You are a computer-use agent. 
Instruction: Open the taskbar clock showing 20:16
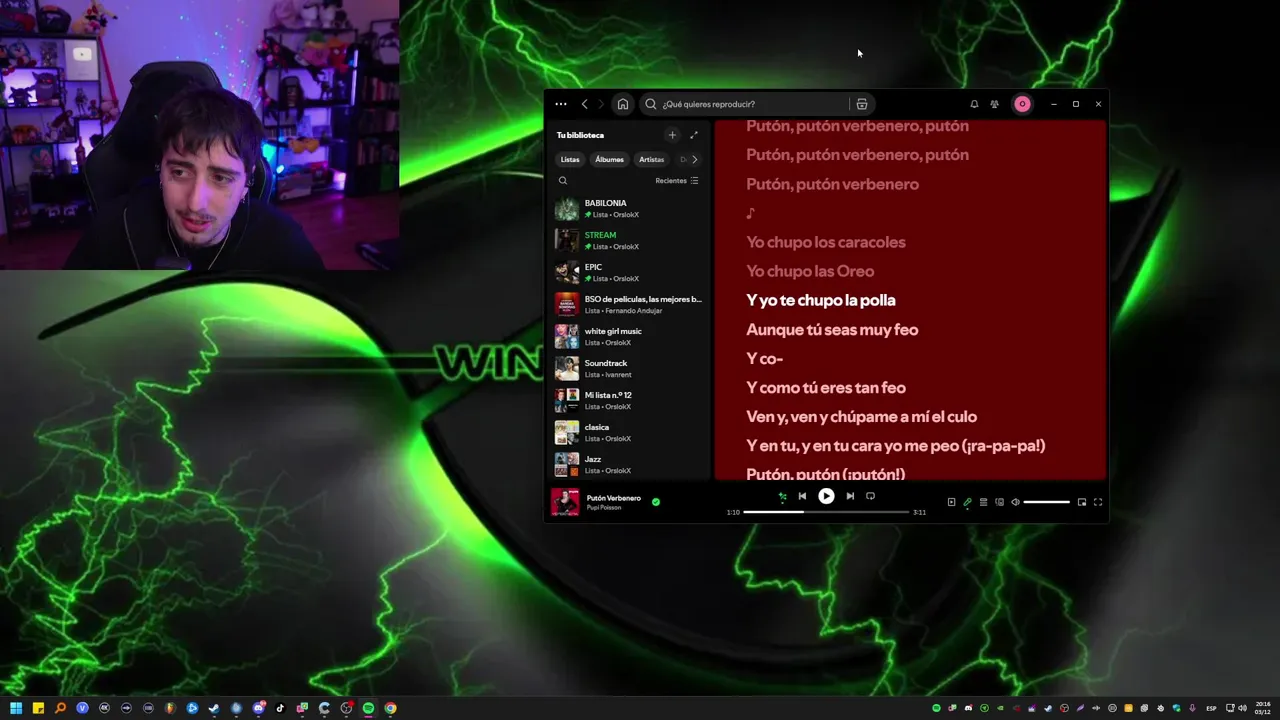(1263, 708)
